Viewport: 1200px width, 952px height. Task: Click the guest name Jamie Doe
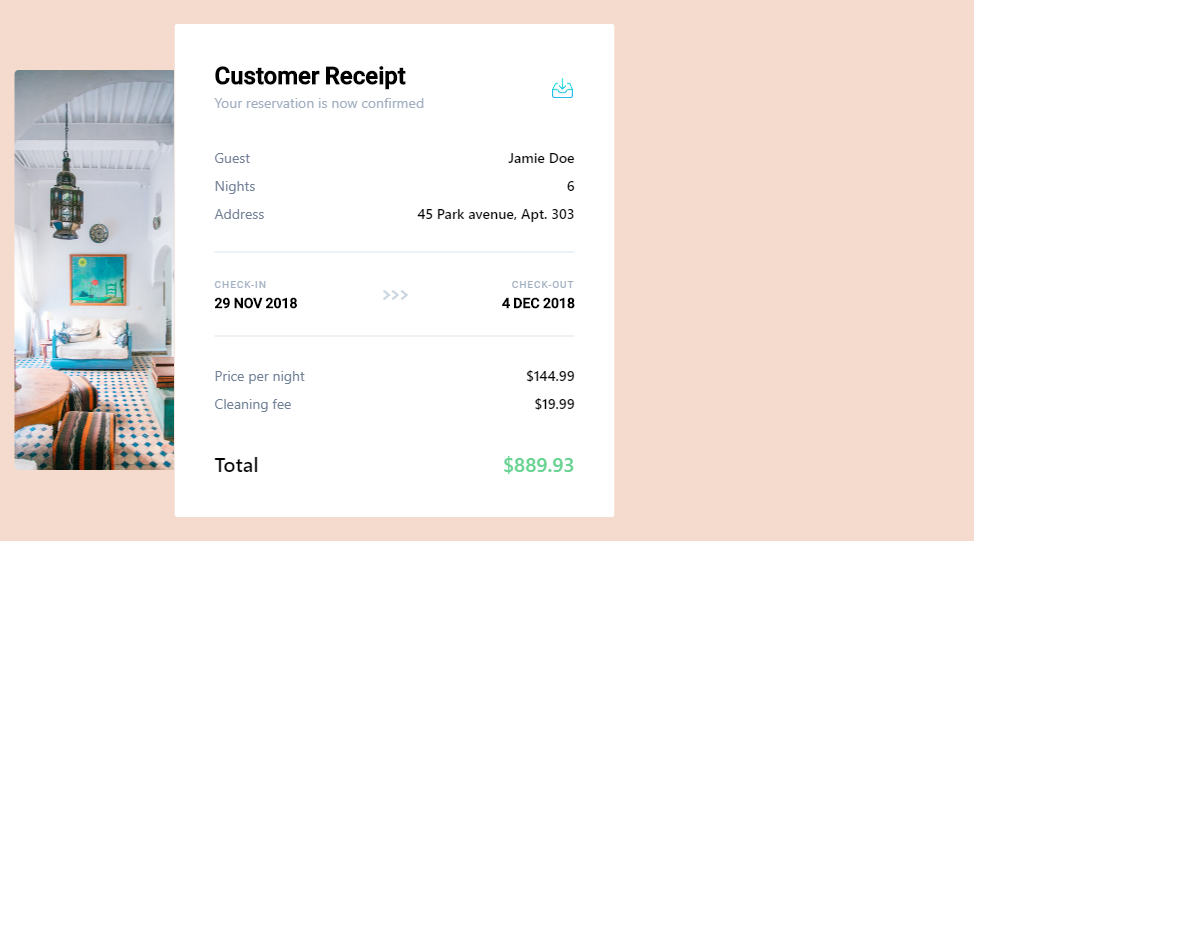[x=541, y=158]
